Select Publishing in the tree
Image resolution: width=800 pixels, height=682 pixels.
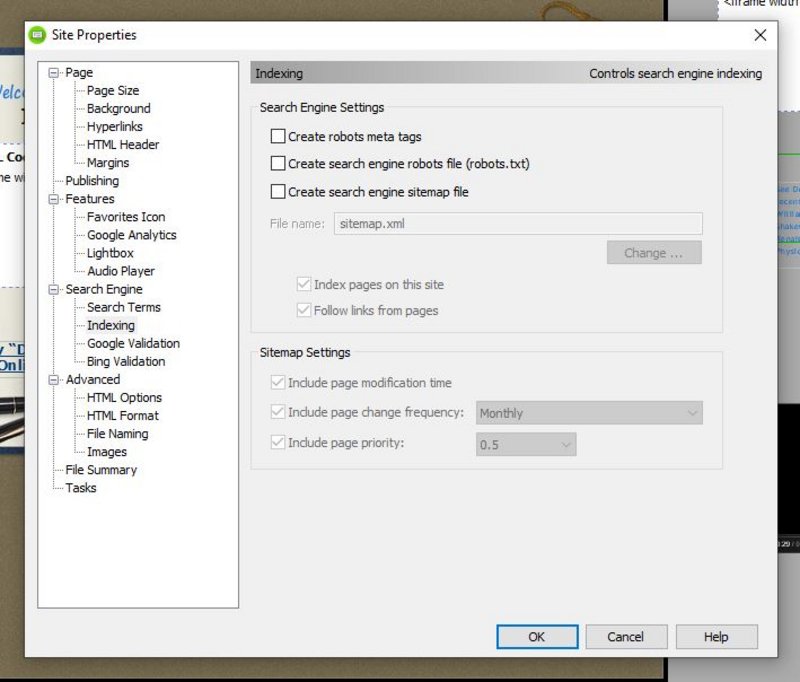point(92,181)
